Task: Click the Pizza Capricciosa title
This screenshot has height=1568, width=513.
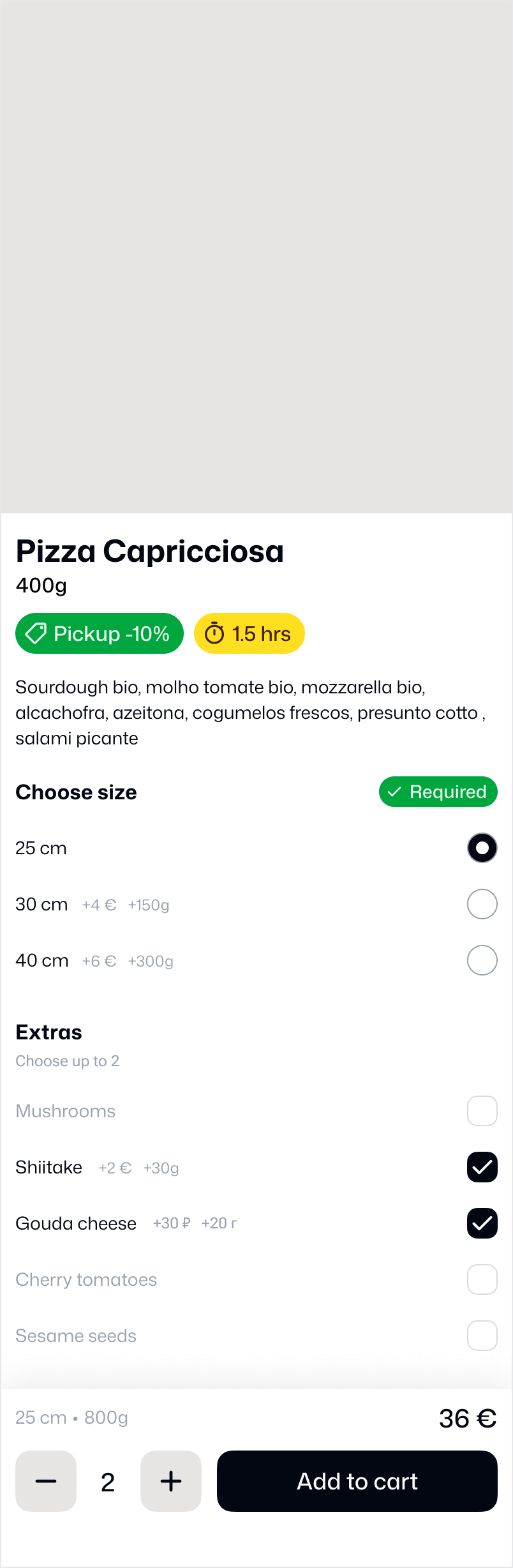Action: 150,551
